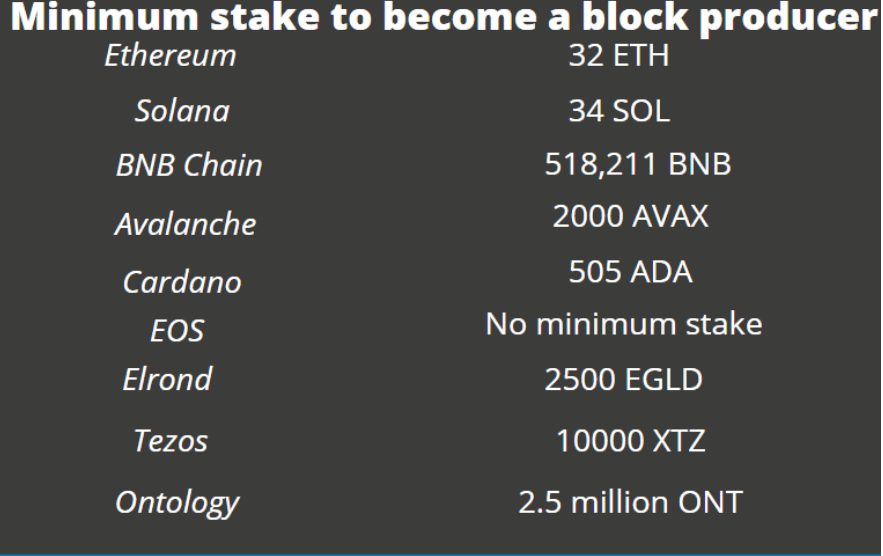Select the EOS row label
Viewport: 883px width, 556px height.
point(177,329)
